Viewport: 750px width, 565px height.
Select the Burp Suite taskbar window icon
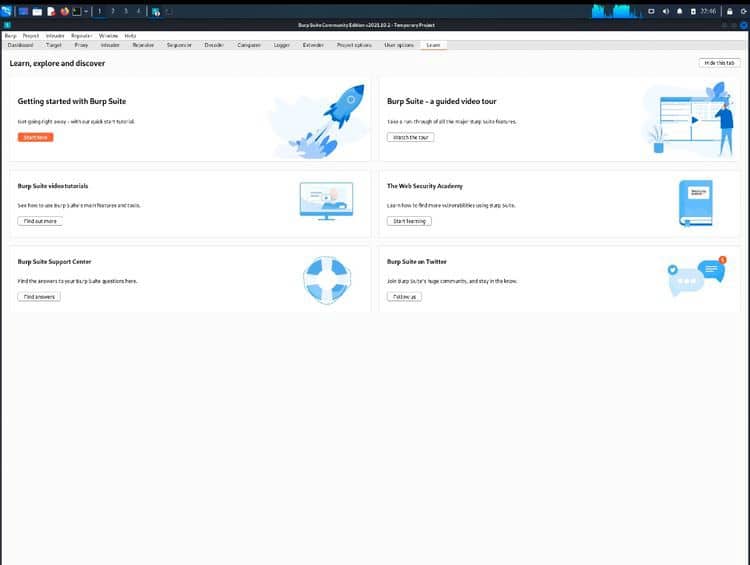tap(156, 11)
